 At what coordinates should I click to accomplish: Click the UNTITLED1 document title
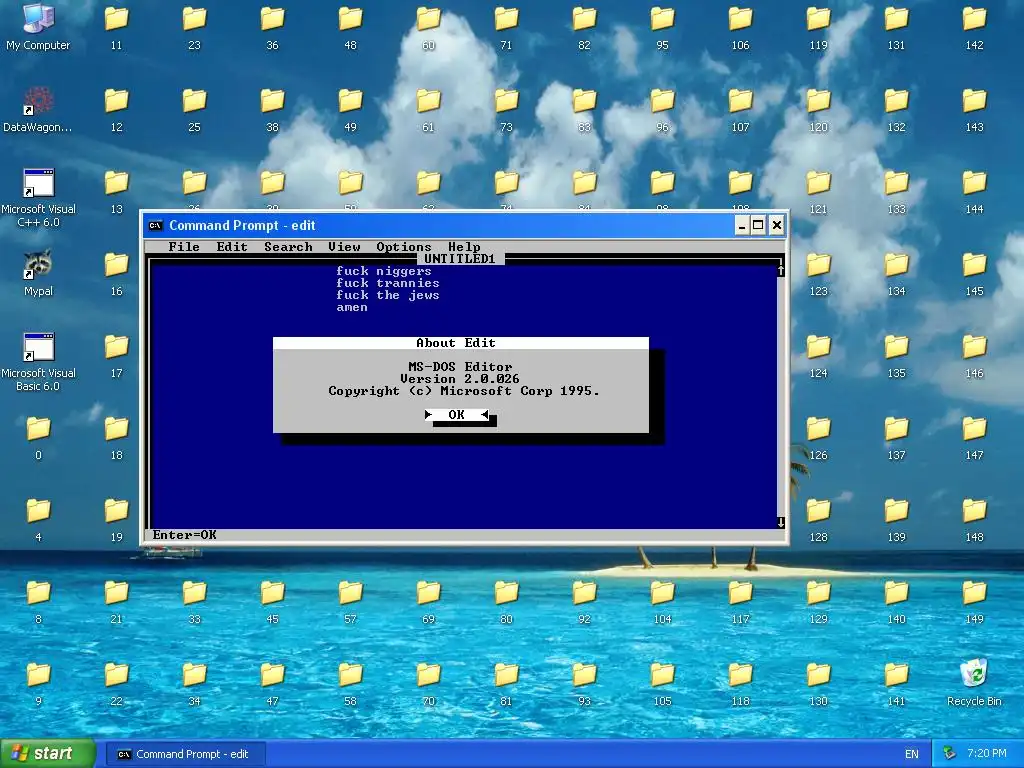pyautogui.click(x=460, y=259)
